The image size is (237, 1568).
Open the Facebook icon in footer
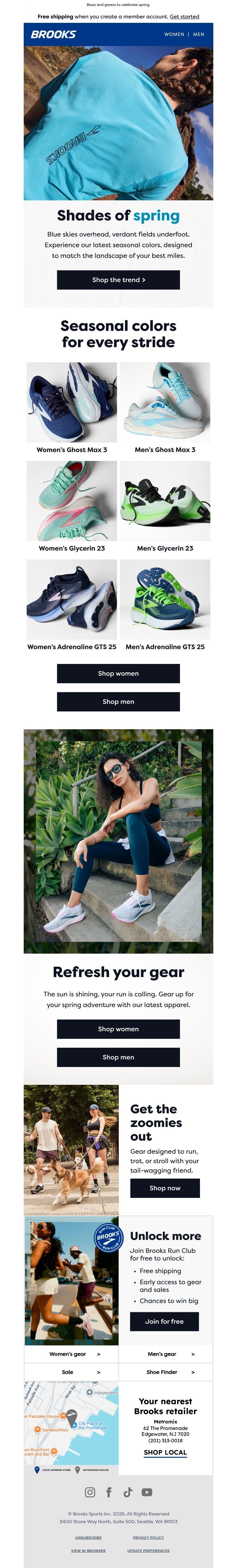point(109,1492)
